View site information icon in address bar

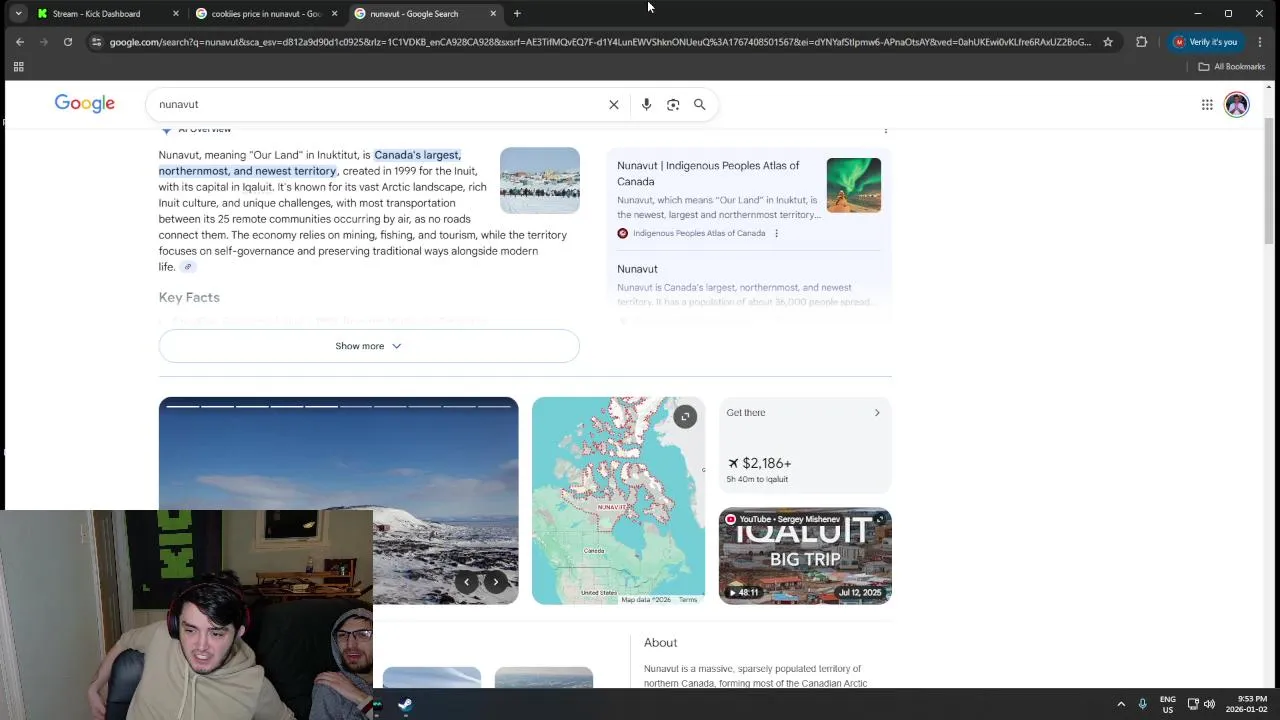pyautogui.click(x=96, y=42)
